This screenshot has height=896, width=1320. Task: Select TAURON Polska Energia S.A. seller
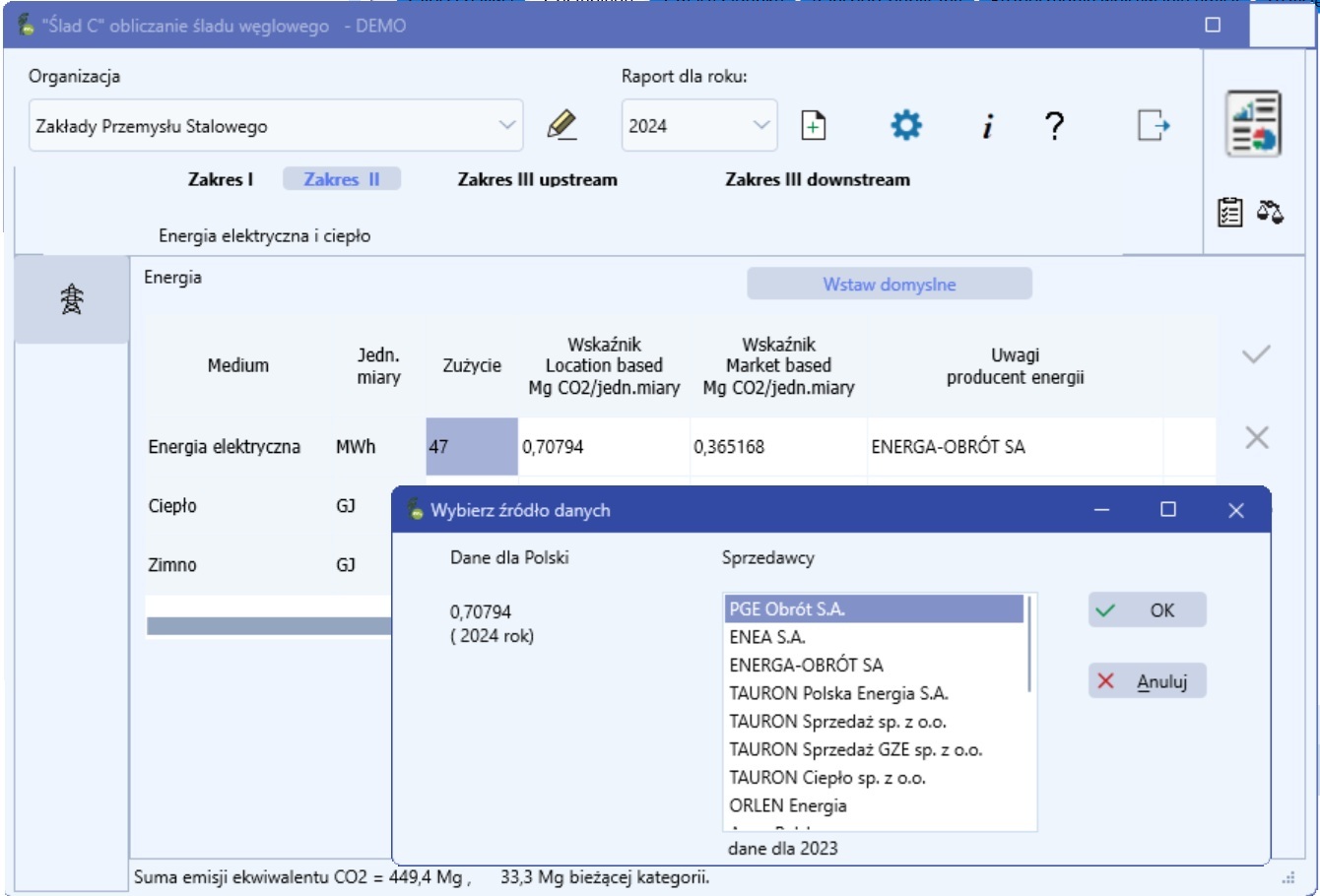pos(875,693)
